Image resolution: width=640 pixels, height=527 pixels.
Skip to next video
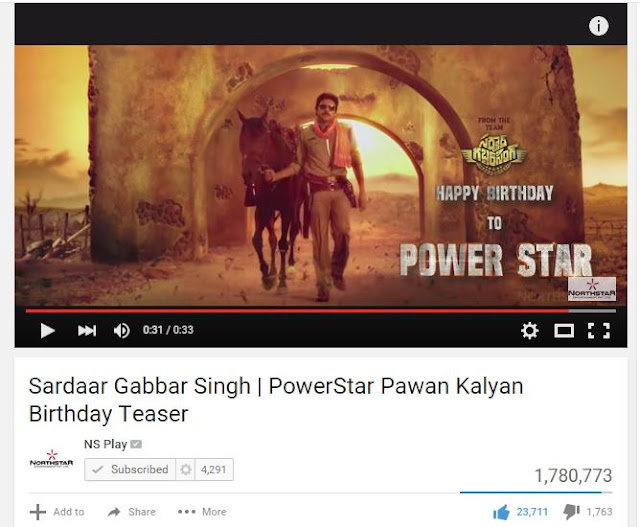(87, 330)
